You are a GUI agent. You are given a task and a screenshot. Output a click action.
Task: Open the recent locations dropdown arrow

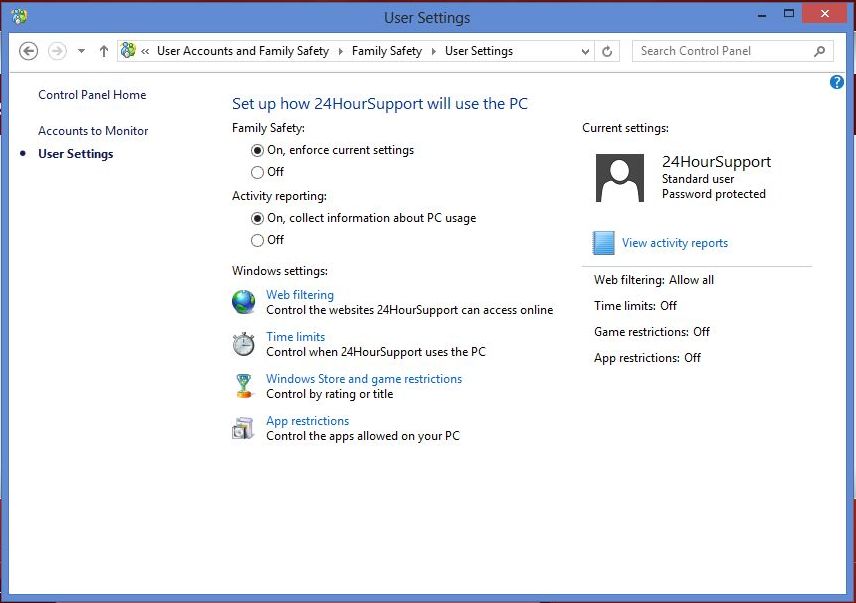coord(81,51)
